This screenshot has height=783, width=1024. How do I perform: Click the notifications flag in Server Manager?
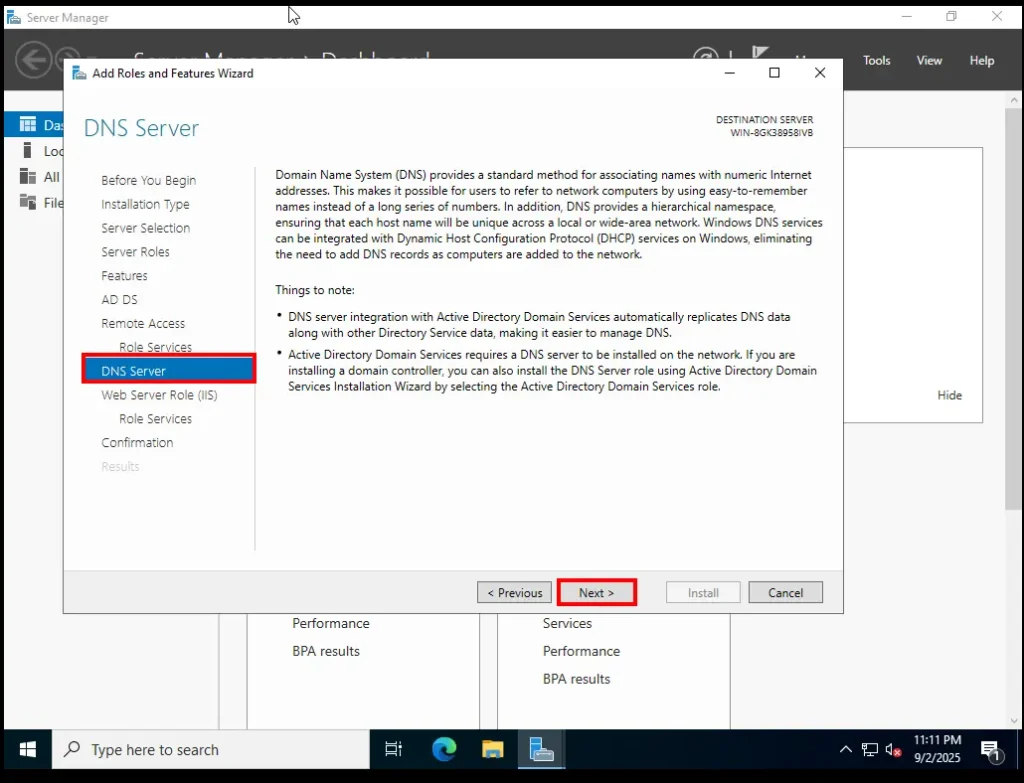[760, 52]
